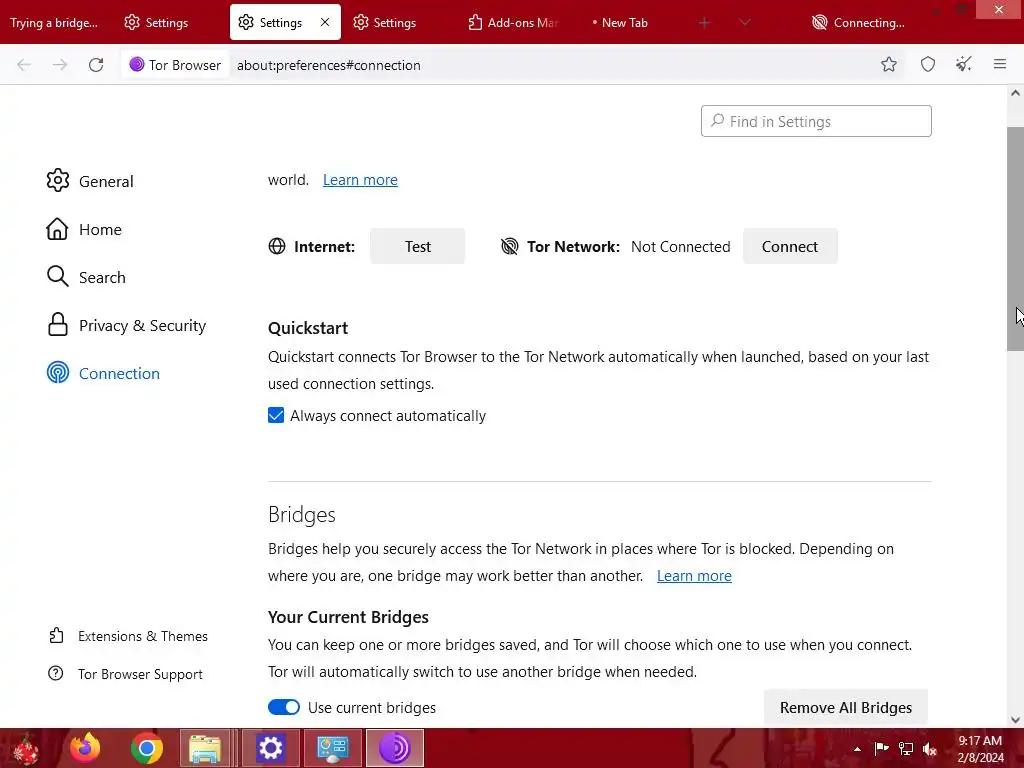
Task: Click the muted volume tray icon
Action: 930,748
